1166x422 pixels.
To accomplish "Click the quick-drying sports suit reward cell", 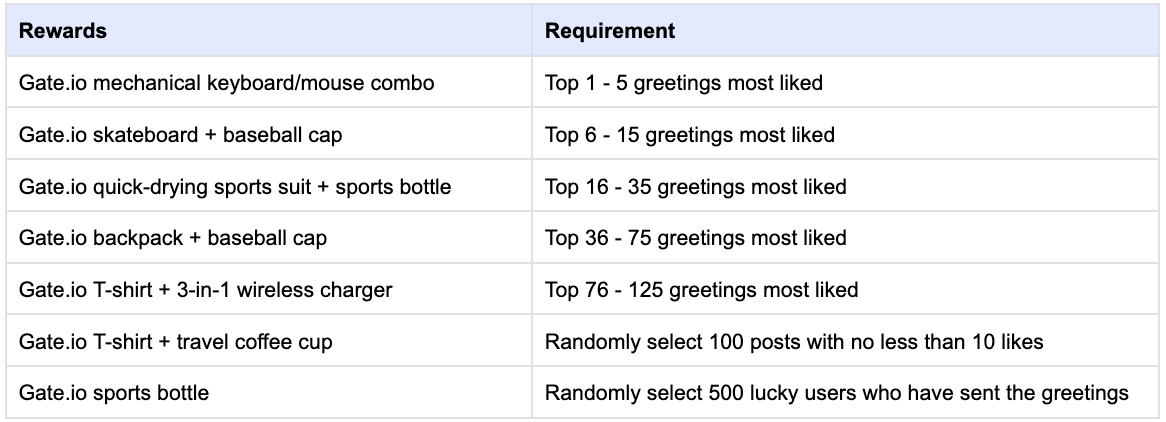I will 235,187.
